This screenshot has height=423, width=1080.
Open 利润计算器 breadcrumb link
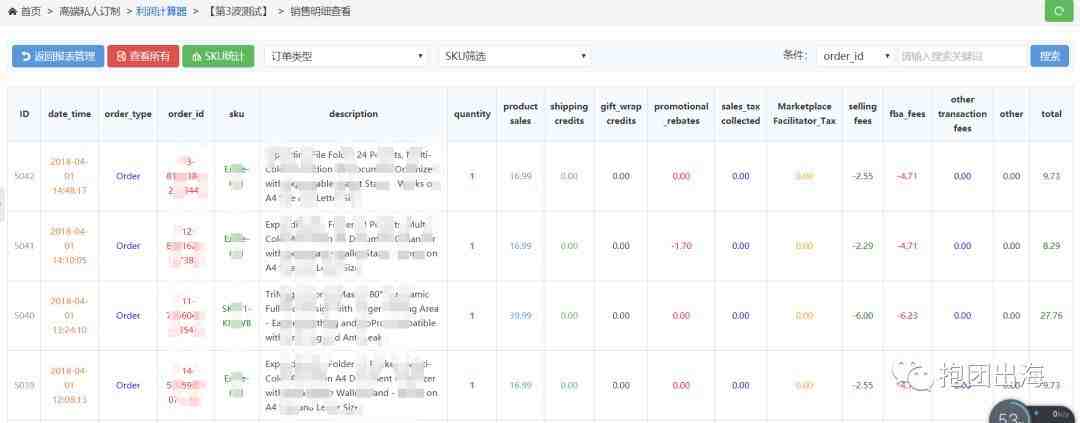click(x=161, y=12)
